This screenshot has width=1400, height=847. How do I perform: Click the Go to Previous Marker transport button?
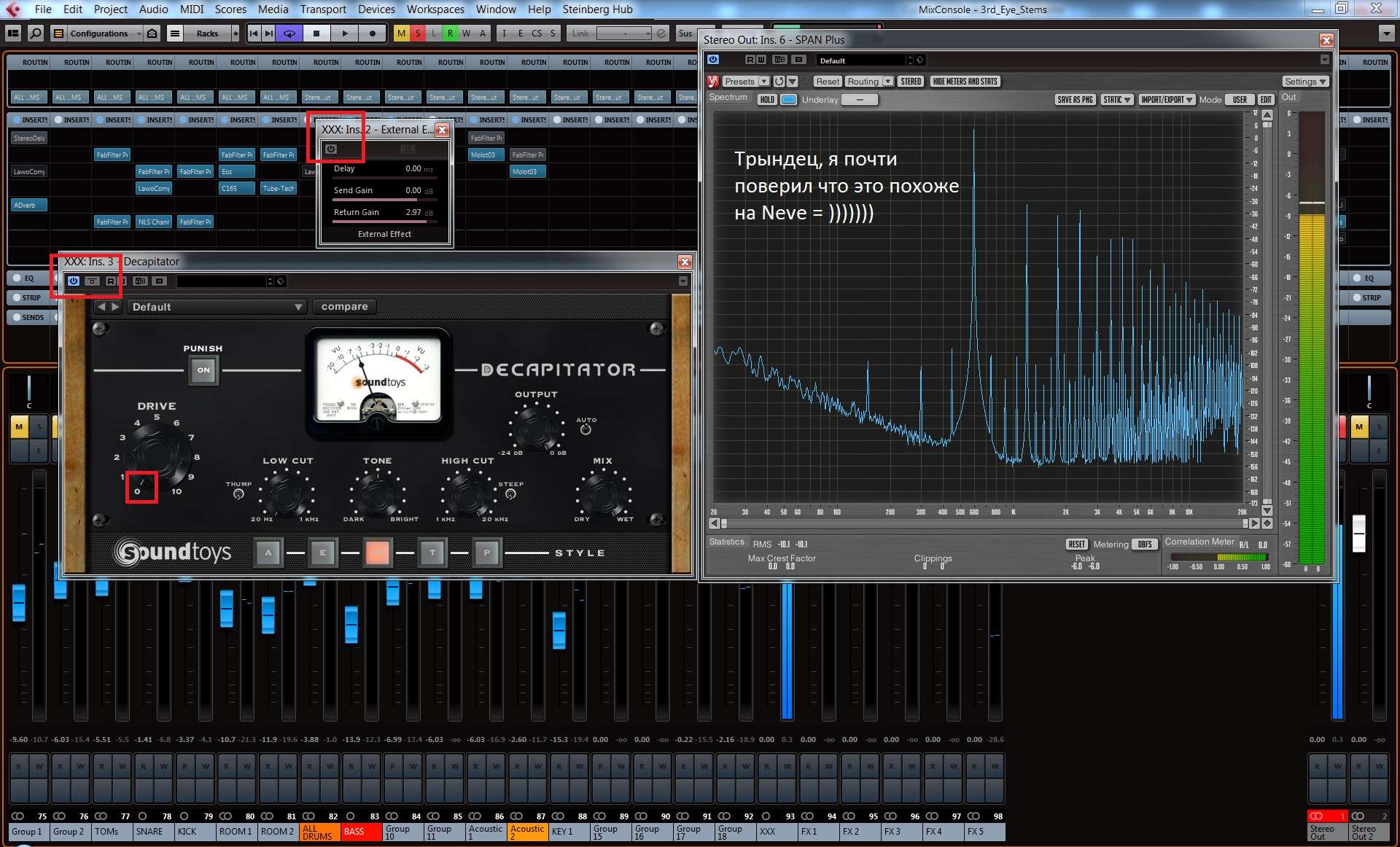(x=253, y=34)
